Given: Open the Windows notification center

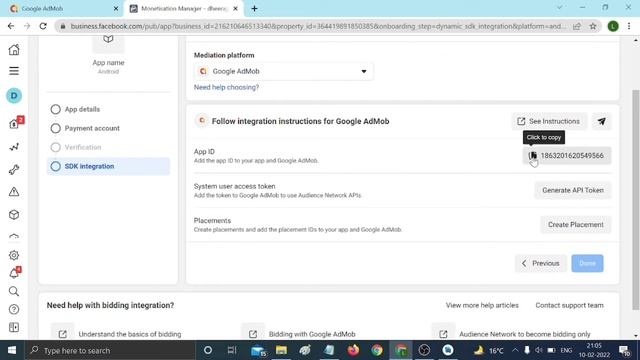Looking at the screenshot, I should (624, 350).
